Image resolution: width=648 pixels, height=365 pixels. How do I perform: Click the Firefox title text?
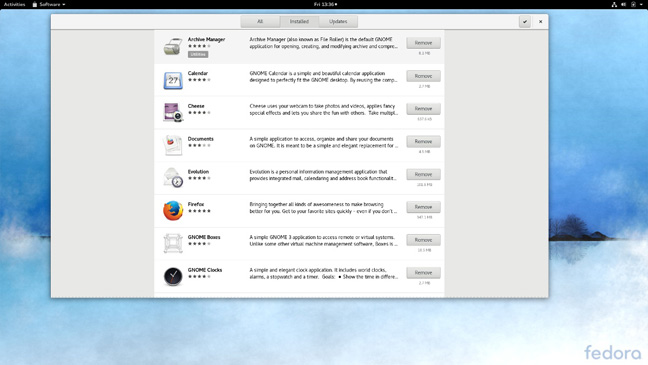coord(196,204)
